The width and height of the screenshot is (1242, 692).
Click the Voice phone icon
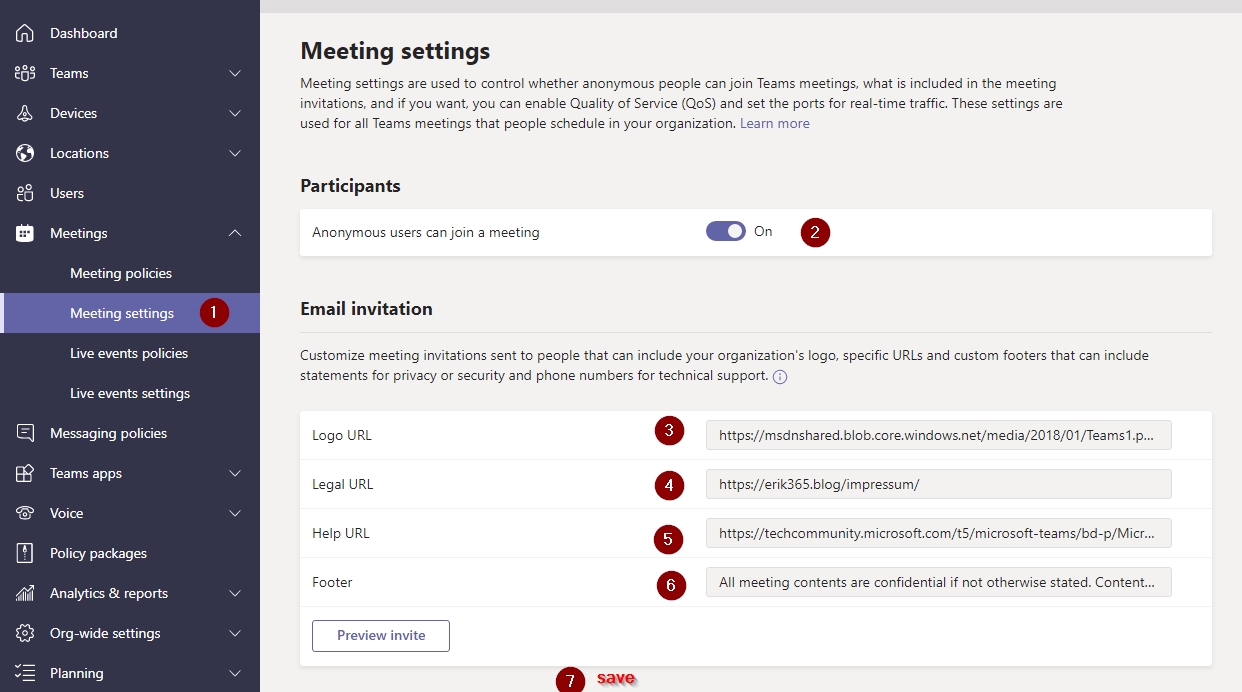(25, 513)
